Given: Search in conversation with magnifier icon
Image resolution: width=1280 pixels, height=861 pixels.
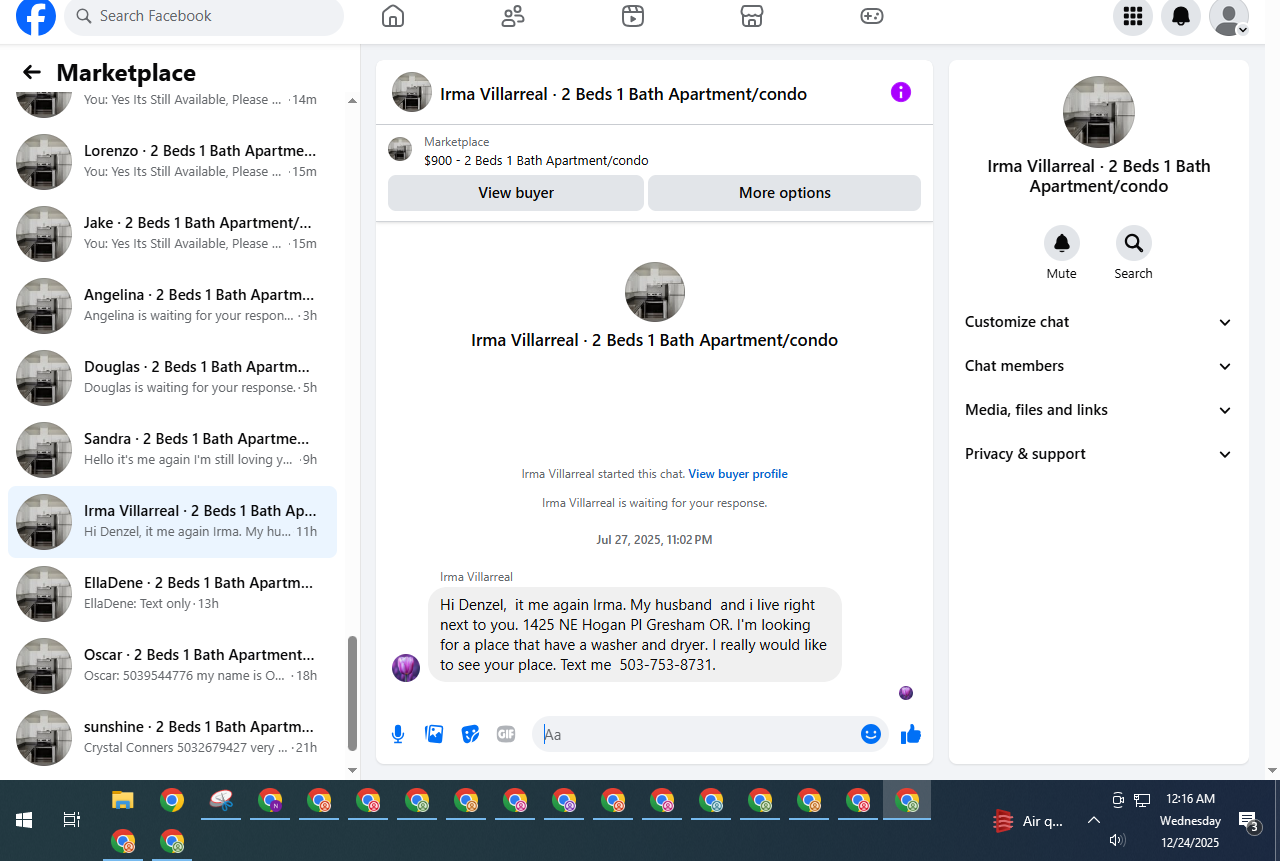Looking at the screenshot, I should point(1134,243).
